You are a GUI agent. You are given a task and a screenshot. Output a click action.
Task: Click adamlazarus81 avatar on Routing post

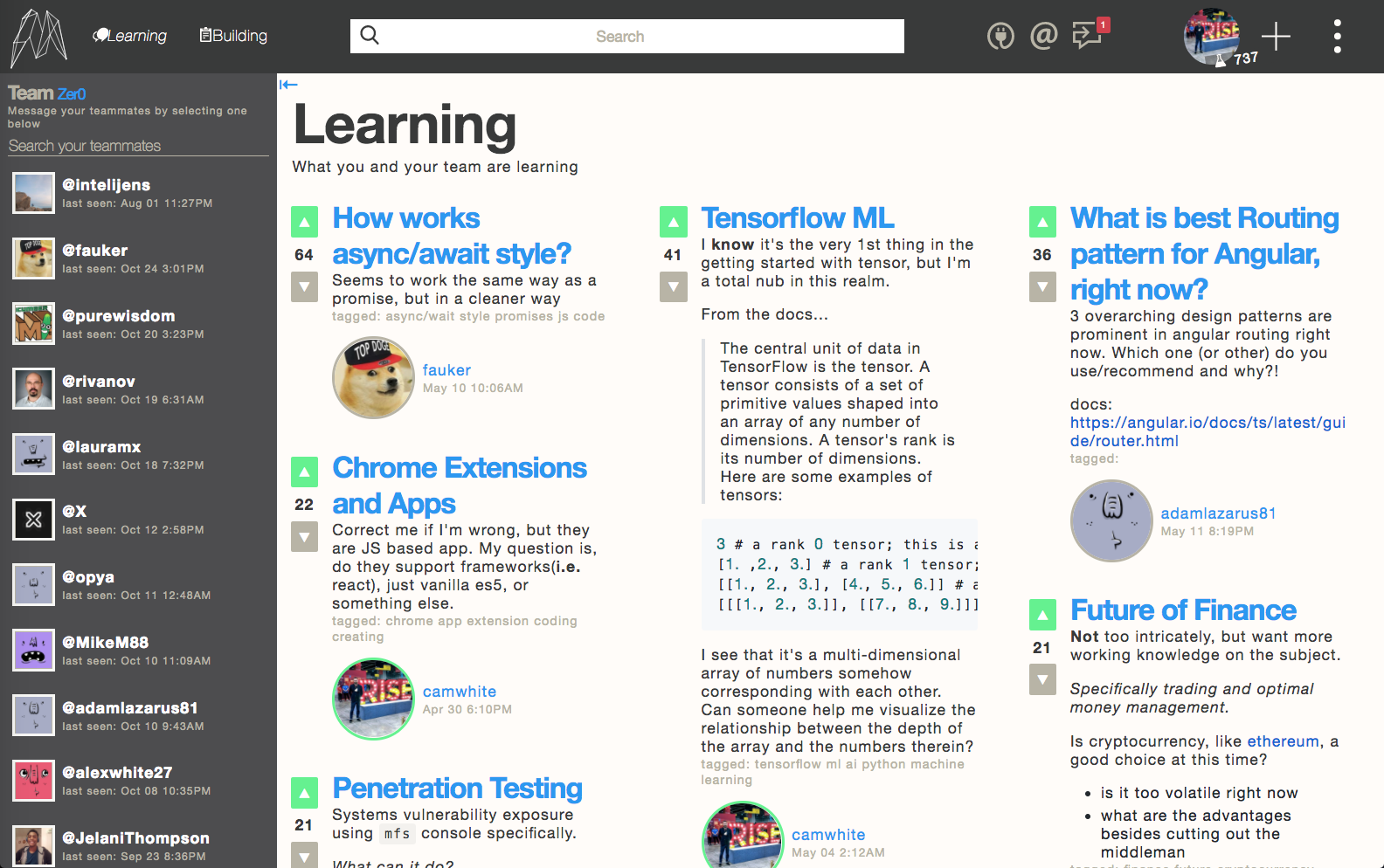click(x=1111, y=521)
